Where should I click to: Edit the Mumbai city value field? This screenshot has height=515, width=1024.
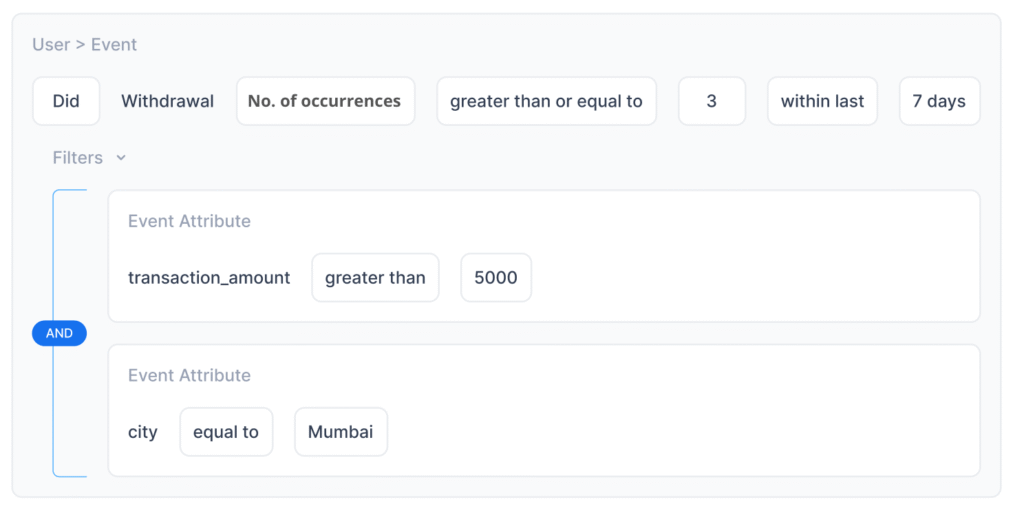click(340, 432)
